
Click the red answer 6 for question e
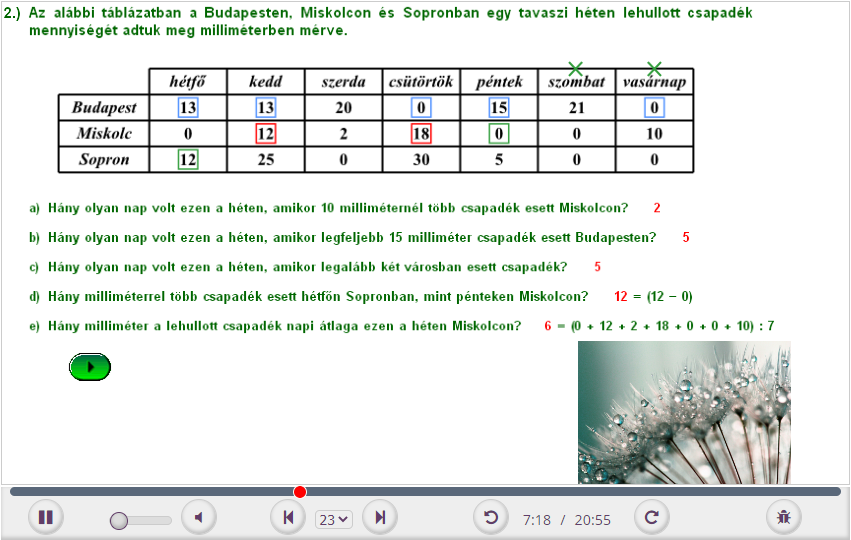548,326
